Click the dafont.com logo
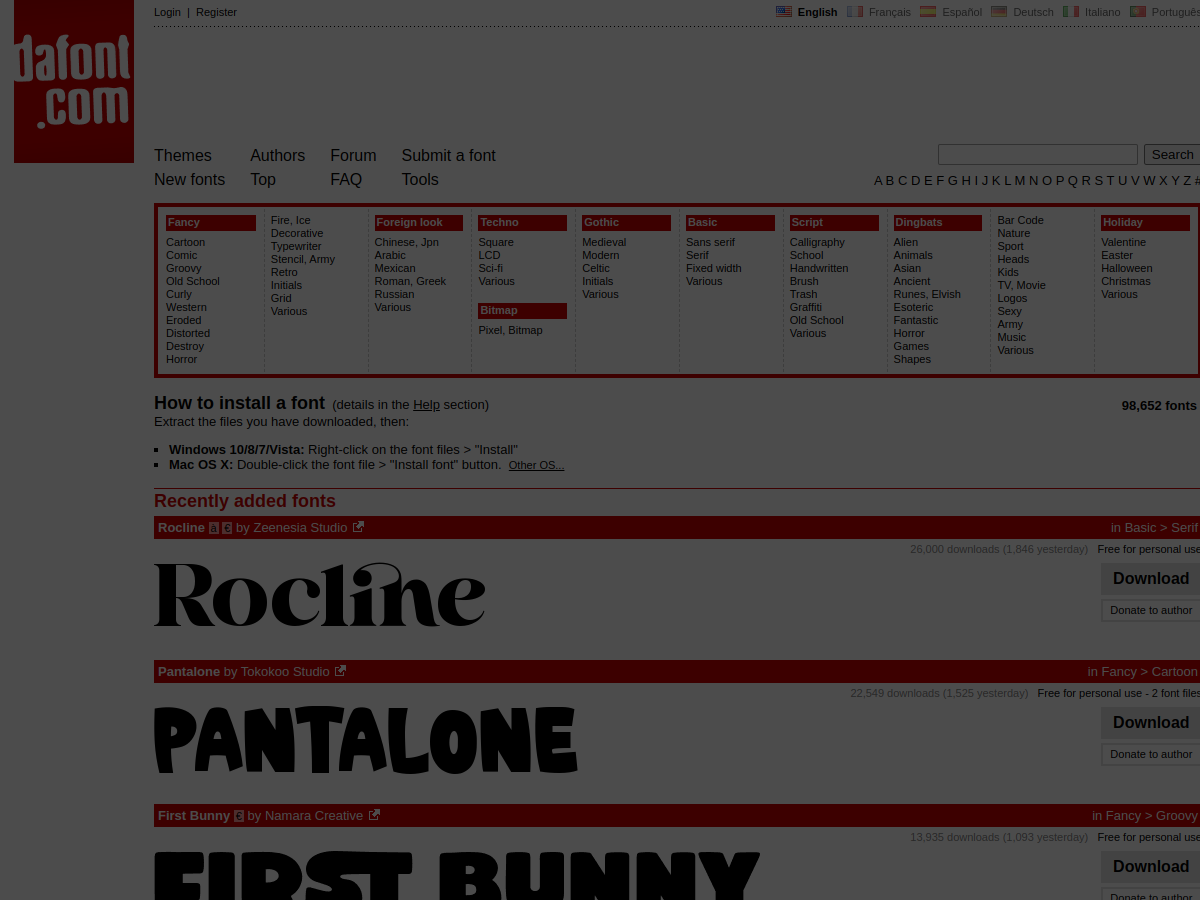 (74, 81)
